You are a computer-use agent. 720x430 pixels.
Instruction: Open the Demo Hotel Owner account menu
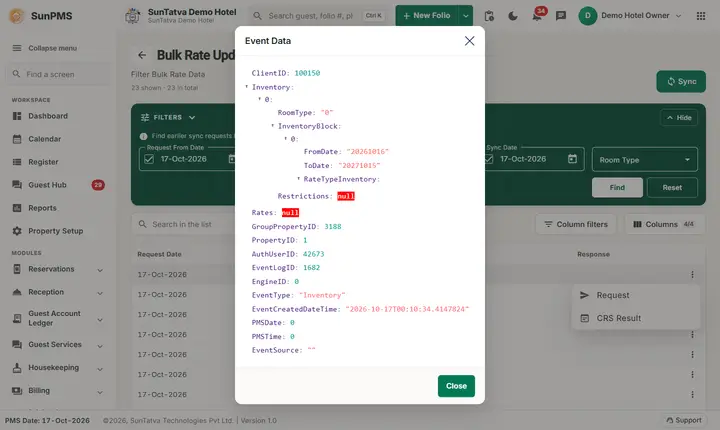tap(630, 16)
